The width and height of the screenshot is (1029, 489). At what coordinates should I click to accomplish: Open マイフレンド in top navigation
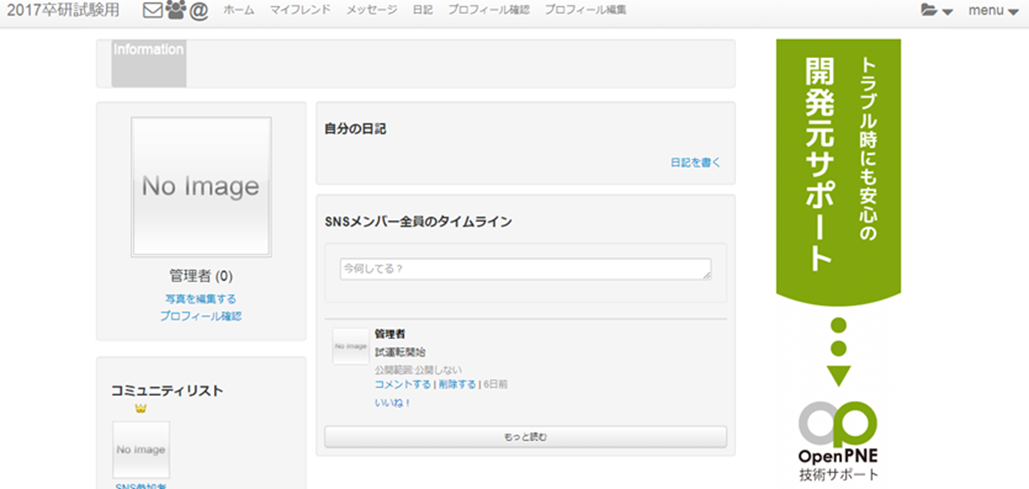tap(300, 10)
